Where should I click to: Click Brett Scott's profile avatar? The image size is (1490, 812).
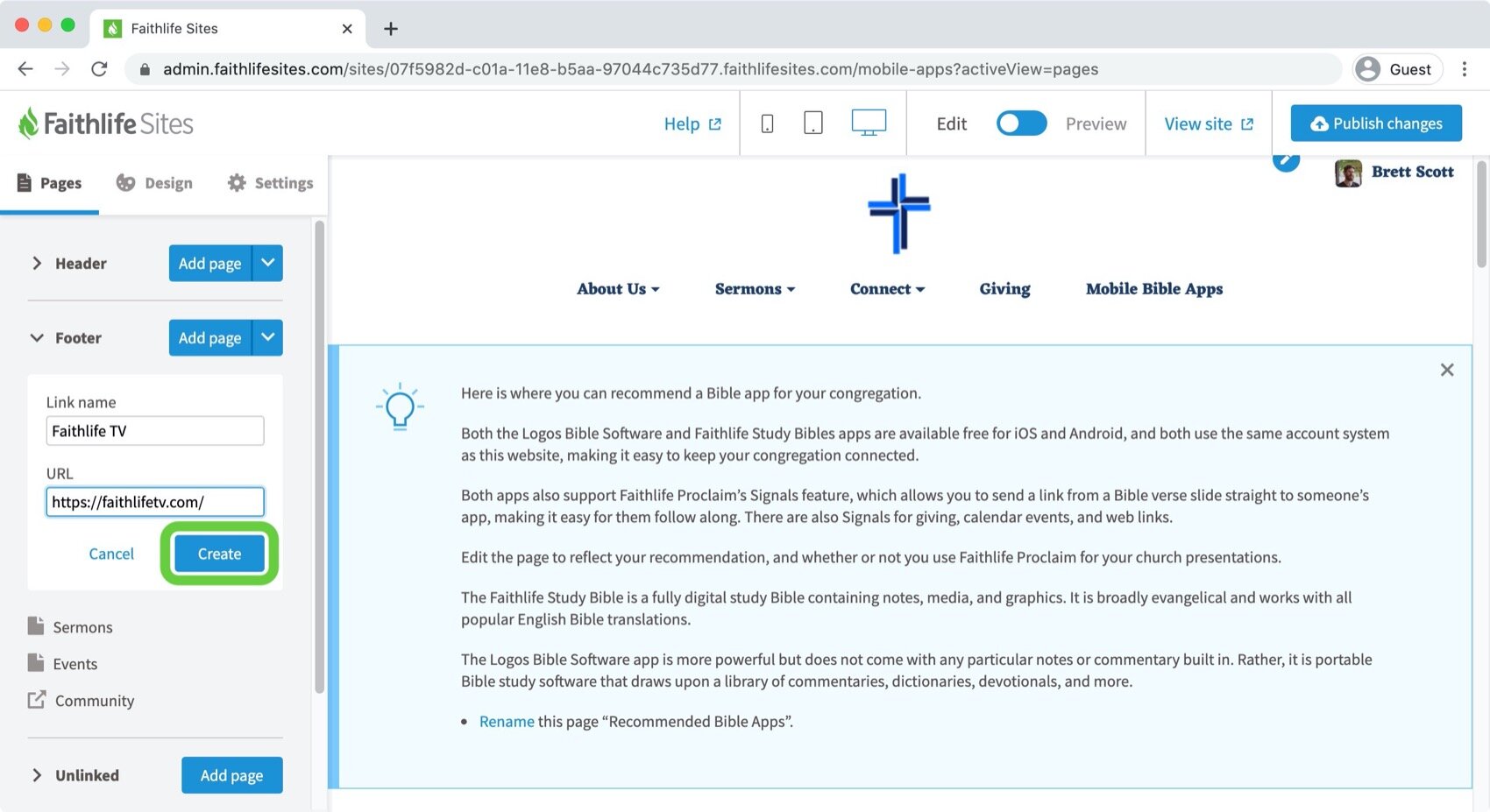point(1348,173)
